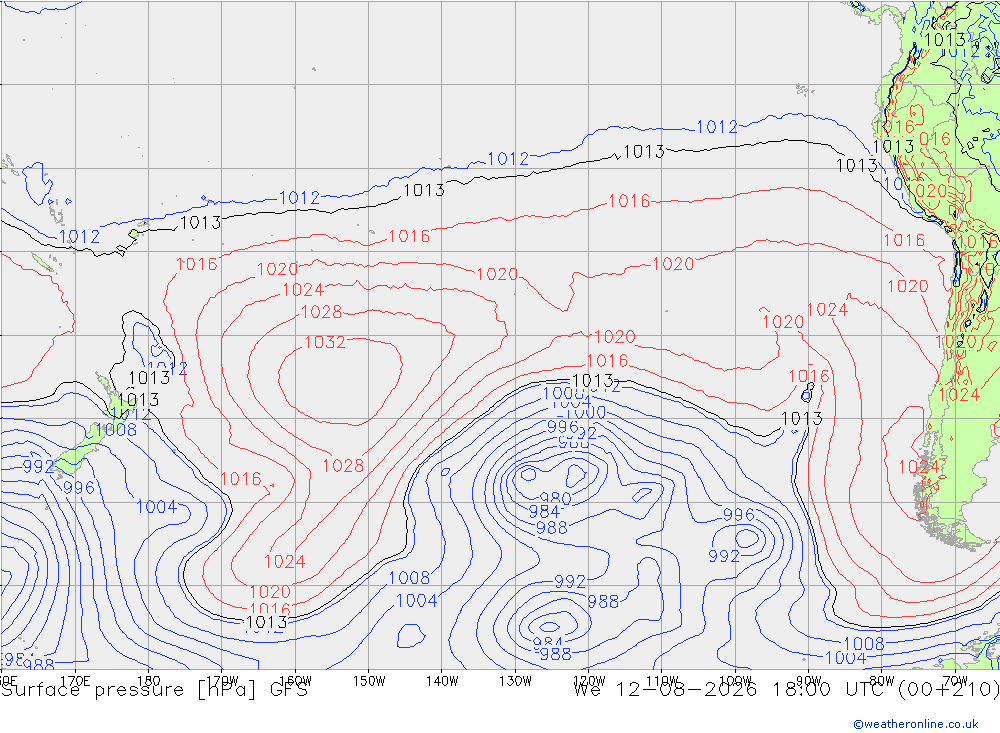Click the 1004 blue label east of New Zealand
This screenshot has height=733, width=1000.
[156, 507]
